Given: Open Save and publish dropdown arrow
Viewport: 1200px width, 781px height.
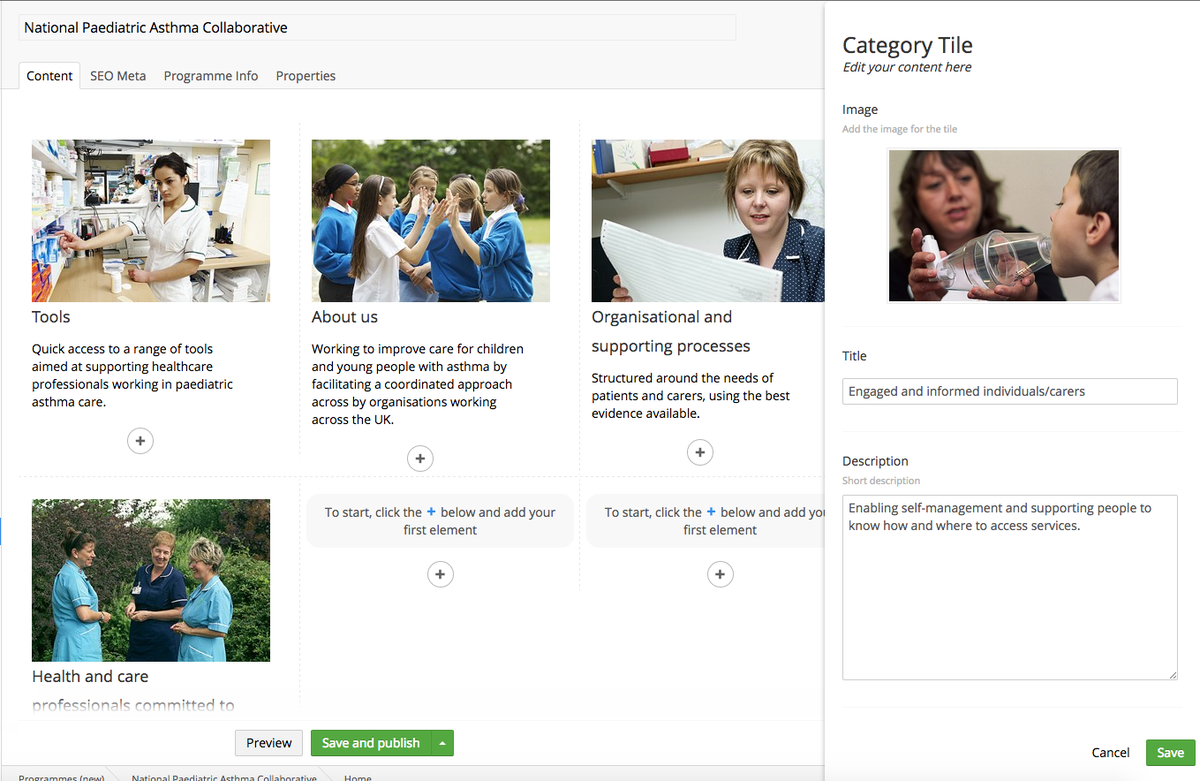Looking at the screenshot, I should pyautogui.click(x=442, y=743).
